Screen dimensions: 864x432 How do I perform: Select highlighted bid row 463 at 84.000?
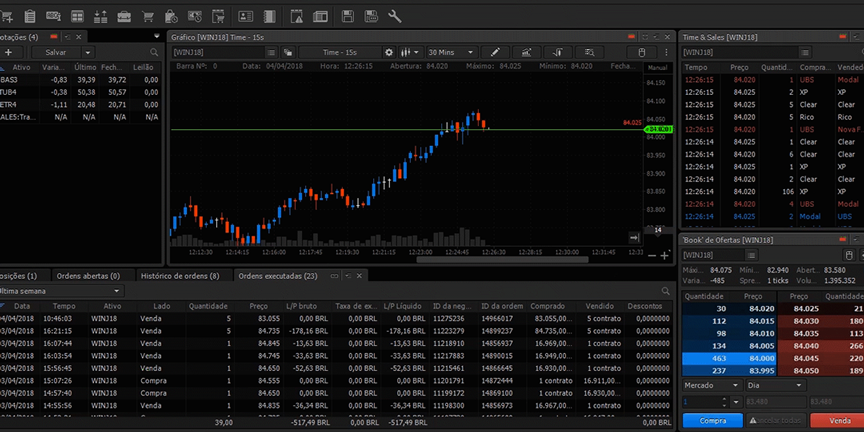point(729,359)
